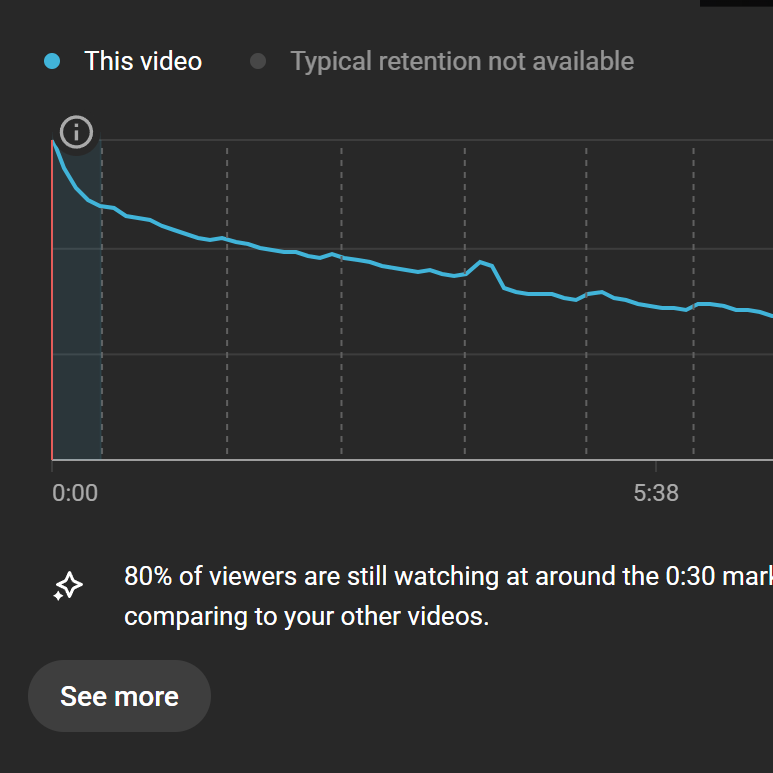Select the fifth dashed vertical chapter marker
Image resolution: width=773 pixels, height=773 pixels.
click(586, 301)
